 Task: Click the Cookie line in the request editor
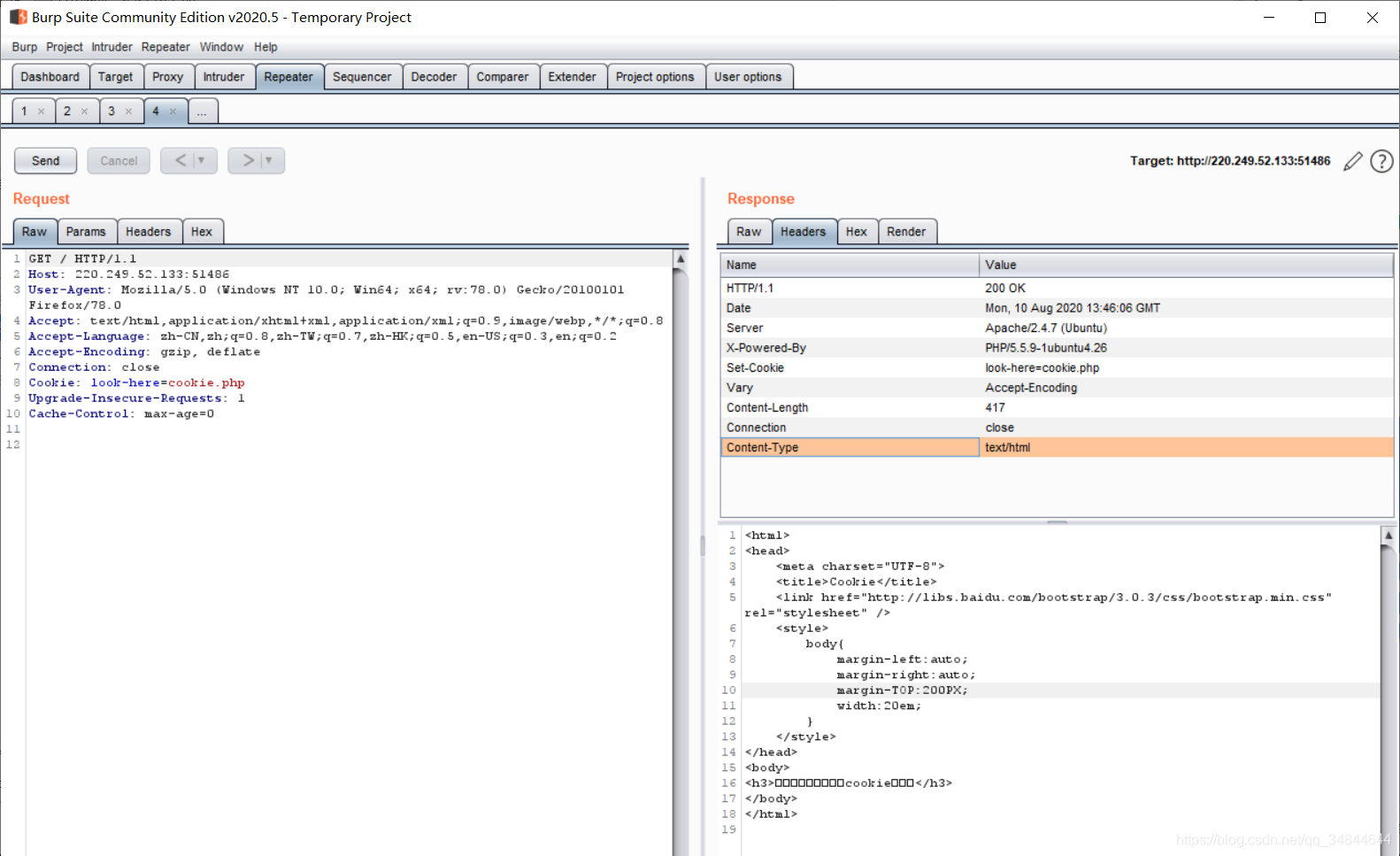[136, 383]
